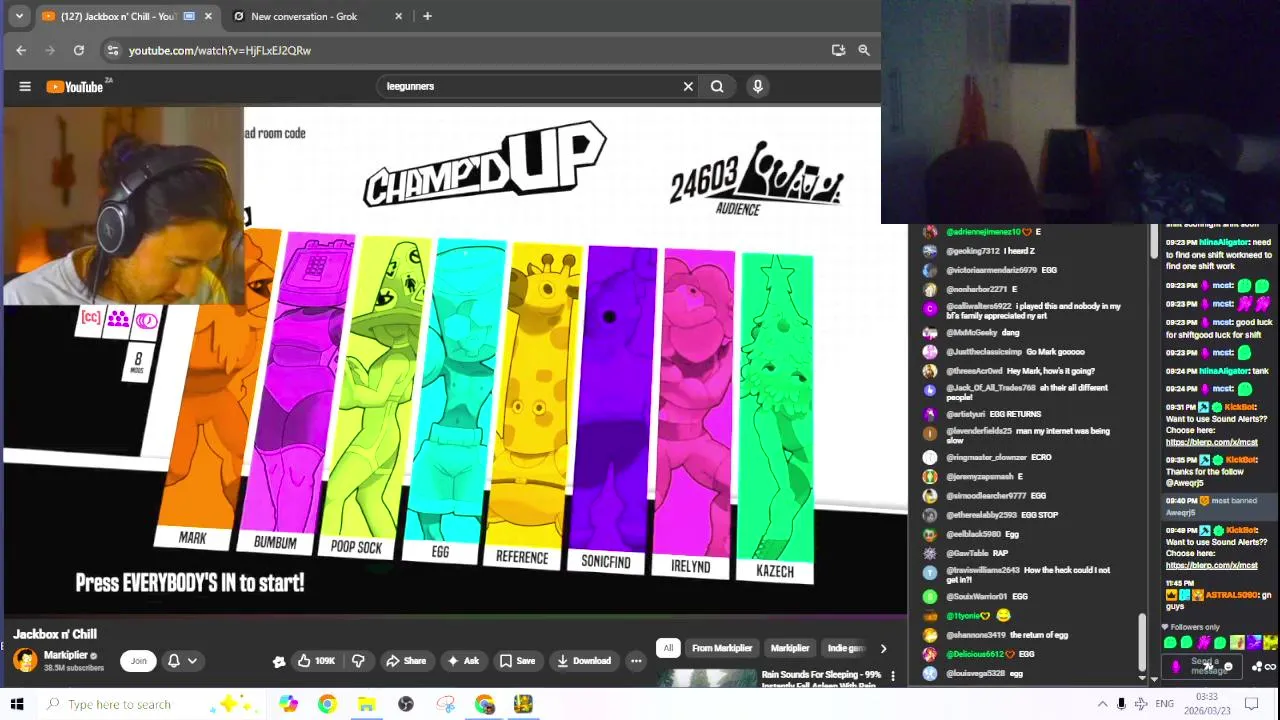
Task: Expand the browser tab search dropdown
Action: [x=18, y=16]
